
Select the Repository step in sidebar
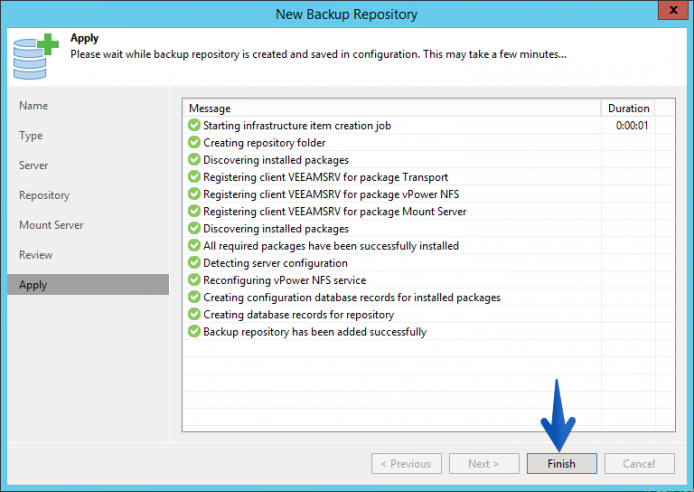(x=44, y=195)
